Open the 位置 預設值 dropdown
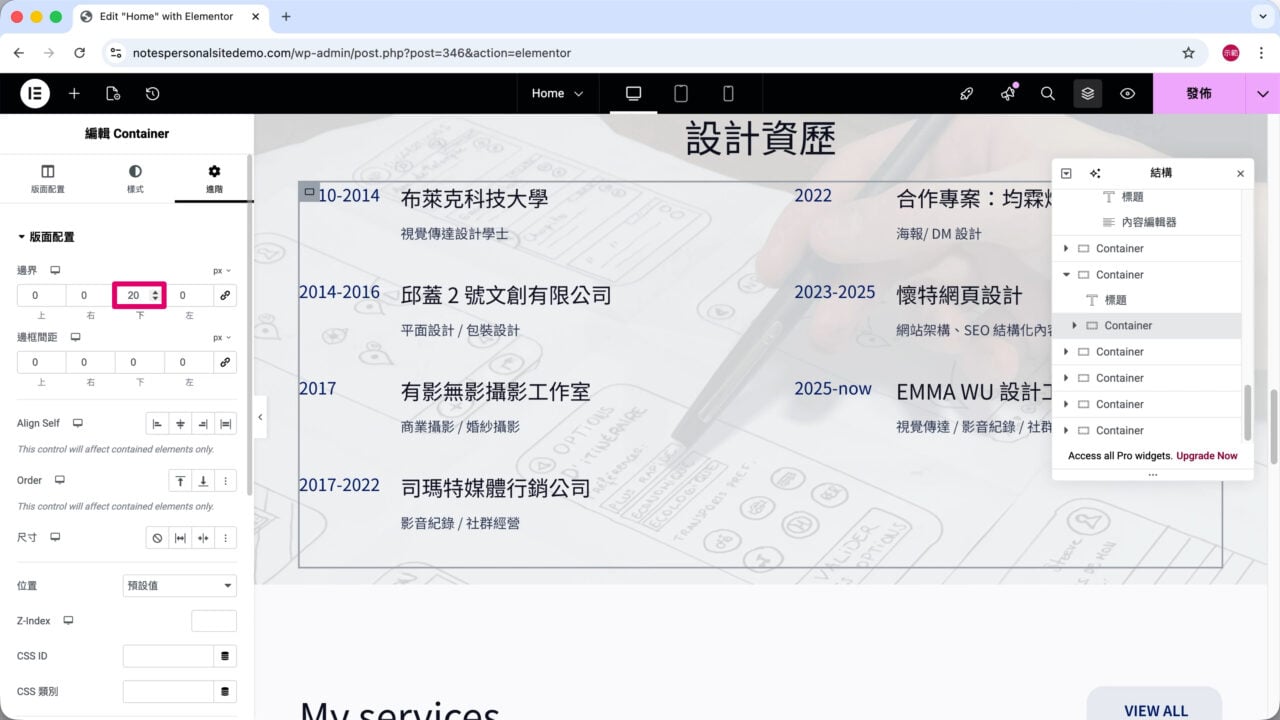 (180, 585)
